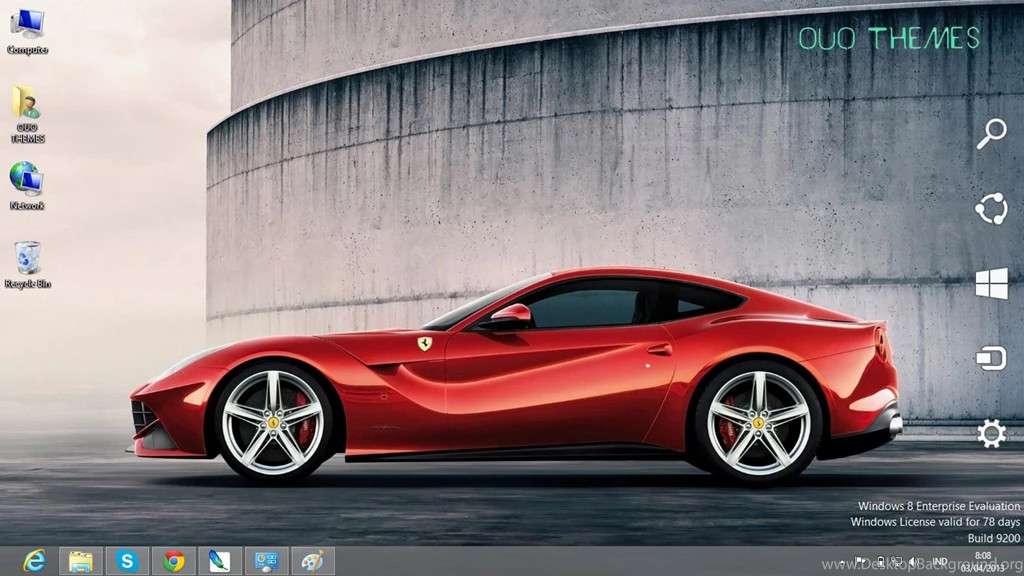The width and height of the screenshot is (1024, 576).
Task: Open display settings from the taskbar
Action: pyautogui.click(x=267, y=561)
